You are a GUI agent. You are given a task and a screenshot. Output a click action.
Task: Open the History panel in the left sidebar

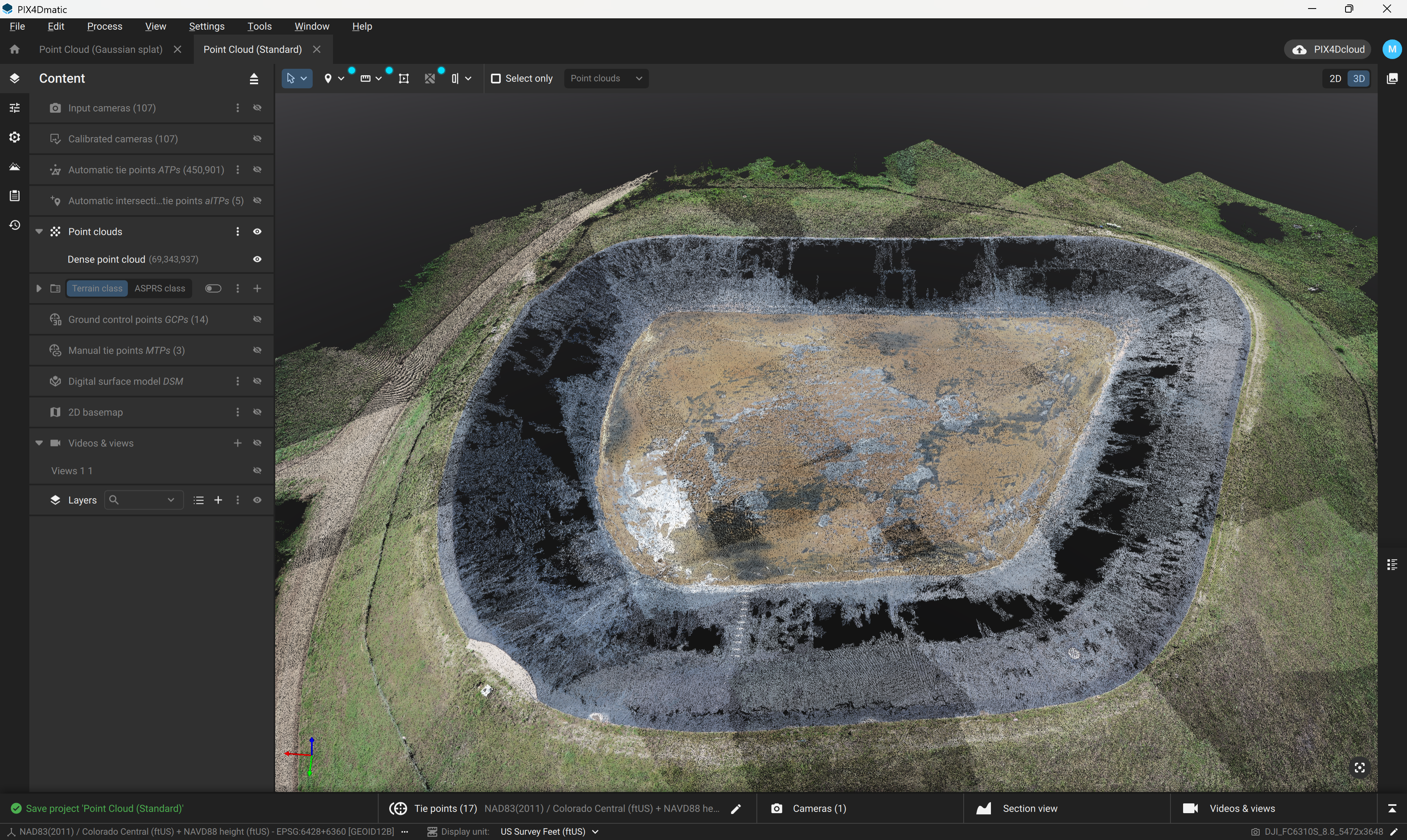tap(14, 225)
